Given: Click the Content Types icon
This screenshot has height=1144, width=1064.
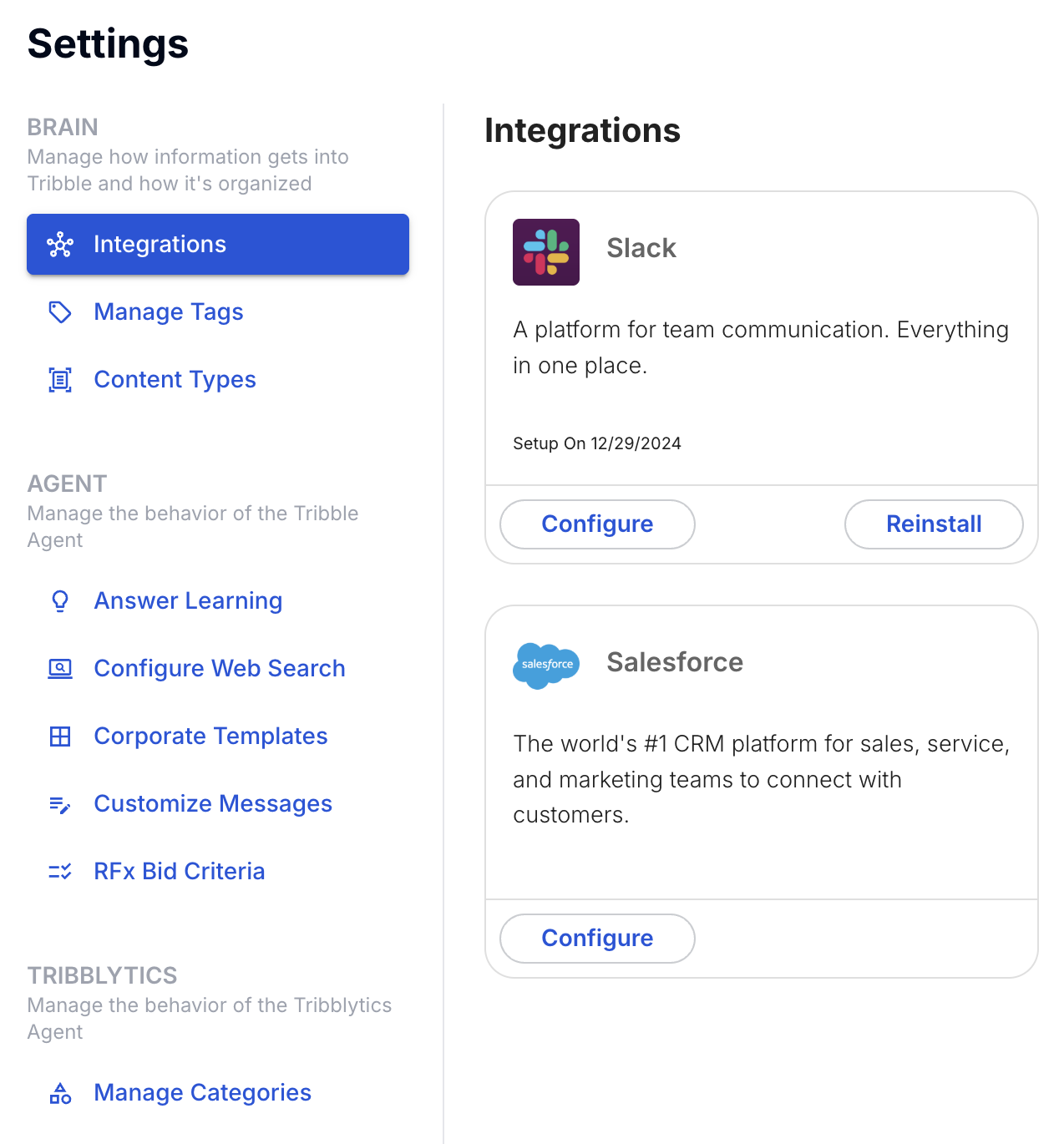Looking at the screenshot, I should [60, 380].
